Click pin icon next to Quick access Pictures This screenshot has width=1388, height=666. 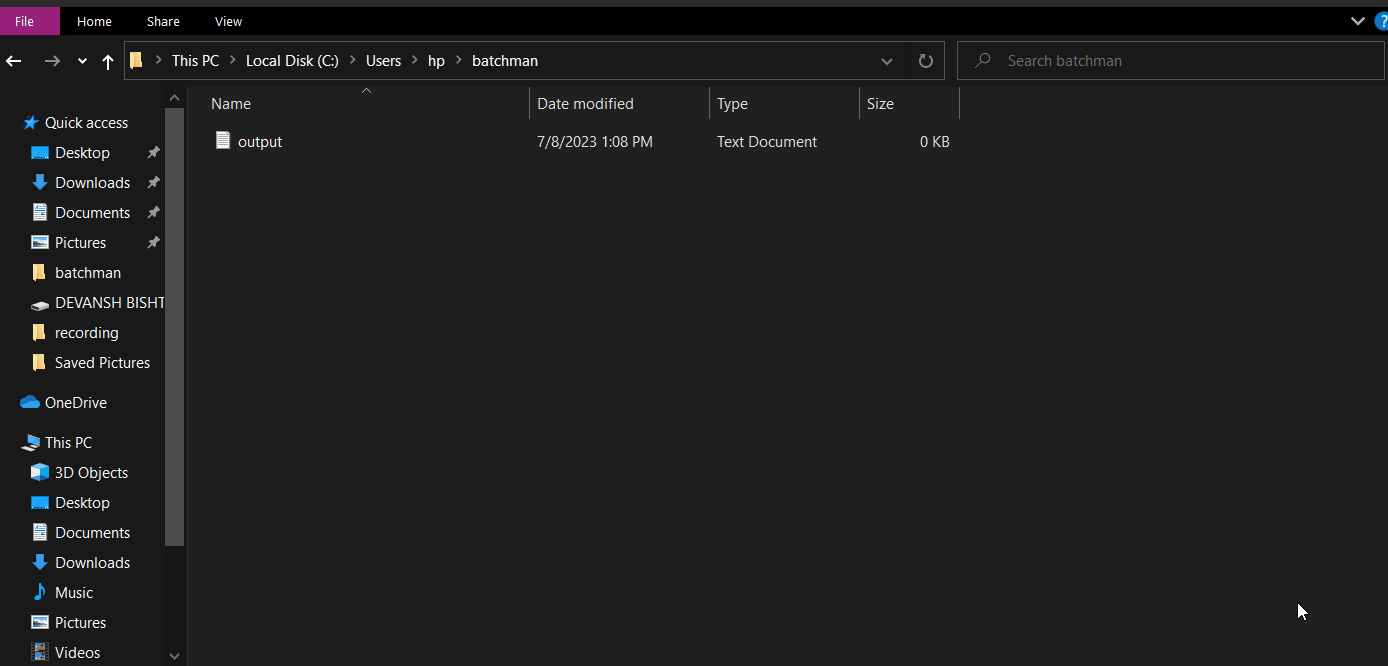coord(153,242)
